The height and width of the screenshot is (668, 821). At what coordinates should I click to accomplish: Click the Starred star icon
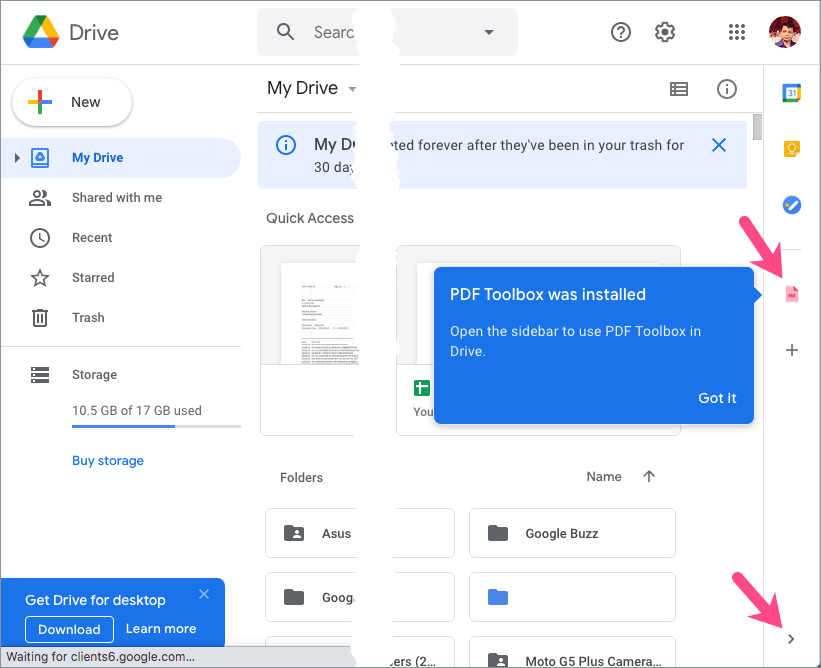tap(40, 277)
